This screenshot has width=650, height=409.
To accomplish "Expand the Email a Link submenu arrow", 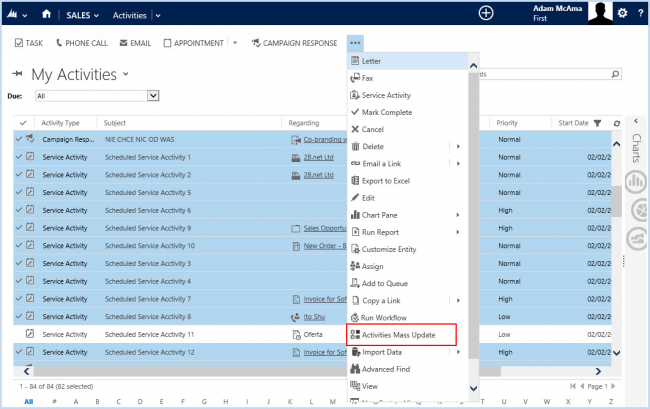I will (458, 163).
